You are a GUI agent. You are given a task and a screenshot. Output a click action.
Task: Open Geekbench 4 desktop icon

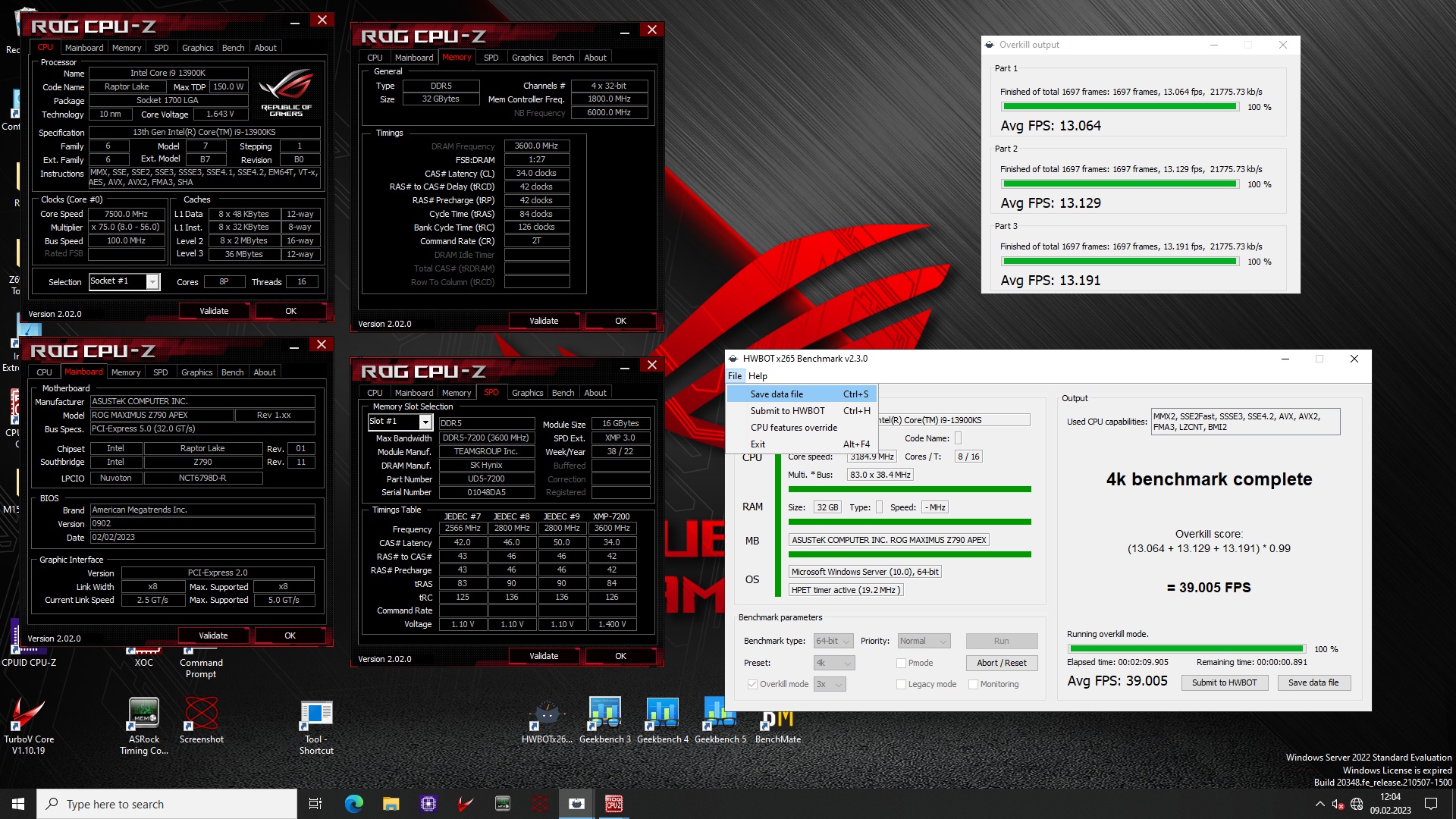(x=662, y=720)
